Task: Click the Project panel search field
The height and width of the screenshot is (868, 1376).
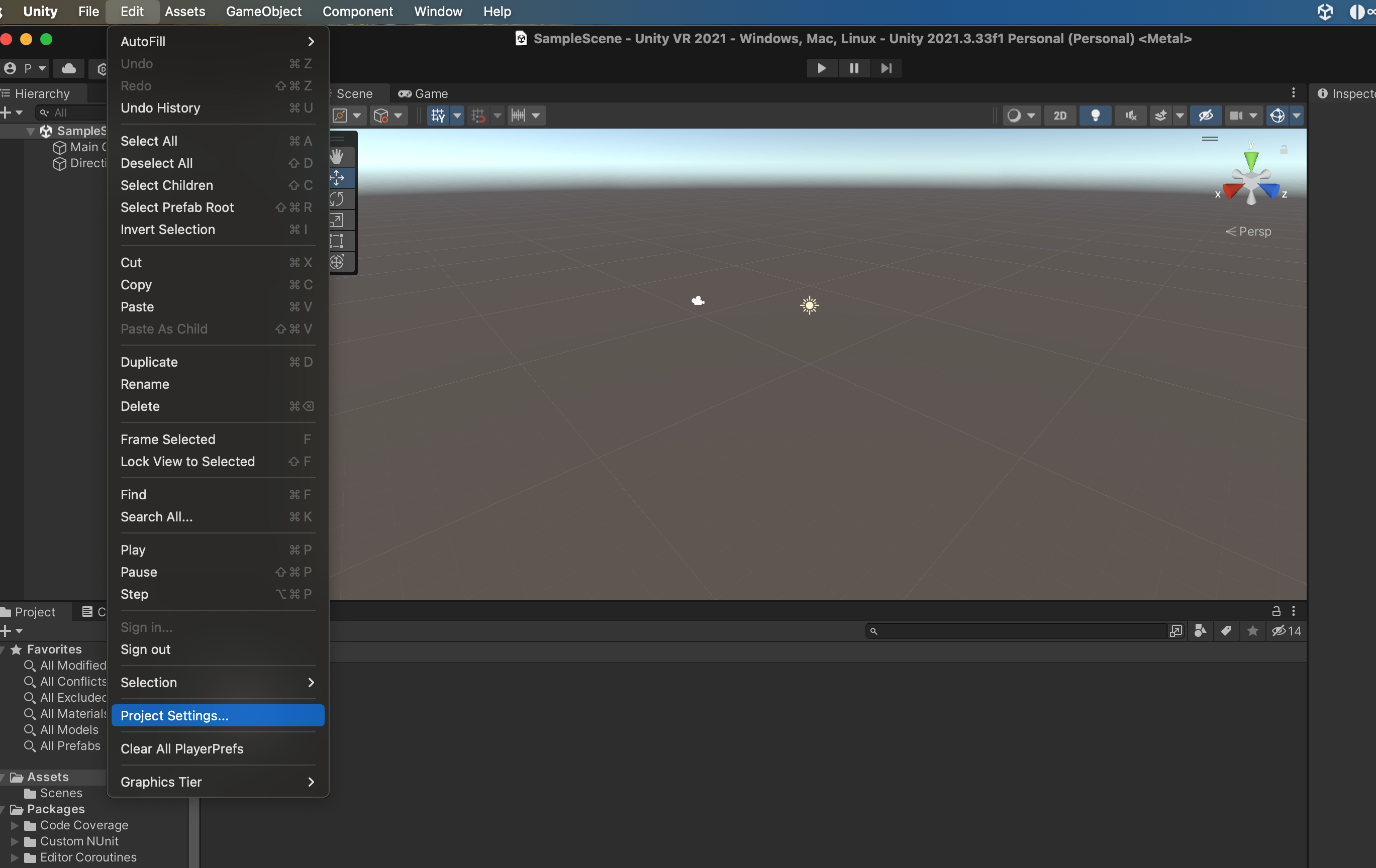Action: 1017,631
